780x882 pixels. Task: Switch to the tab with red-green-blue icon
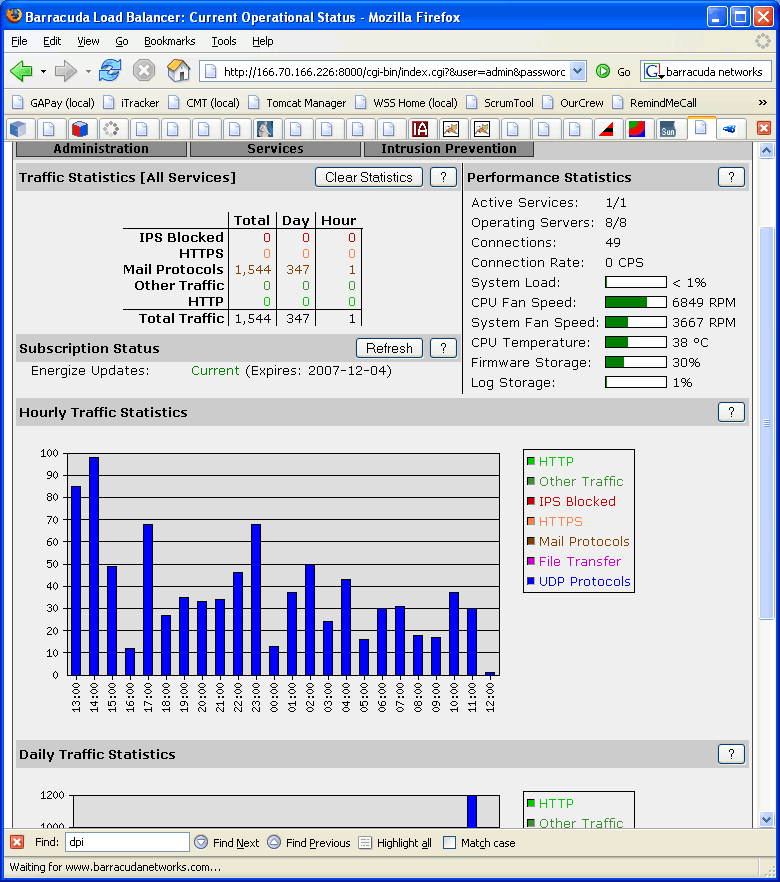637,129
